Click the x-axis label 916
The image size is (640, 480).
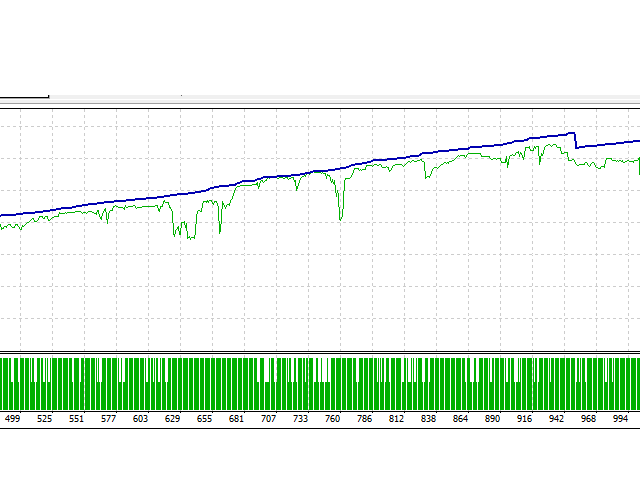coord(524,419)
